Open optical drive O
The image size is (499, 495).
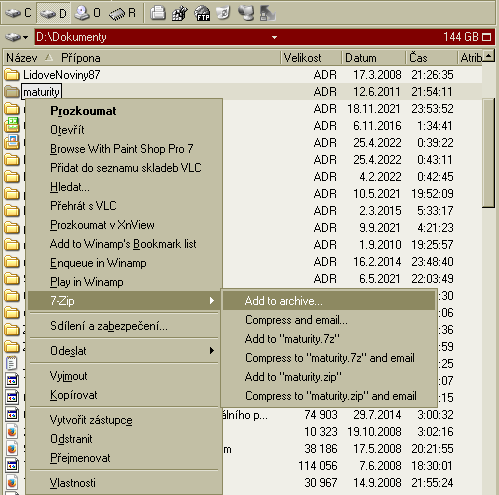[87, 13]
